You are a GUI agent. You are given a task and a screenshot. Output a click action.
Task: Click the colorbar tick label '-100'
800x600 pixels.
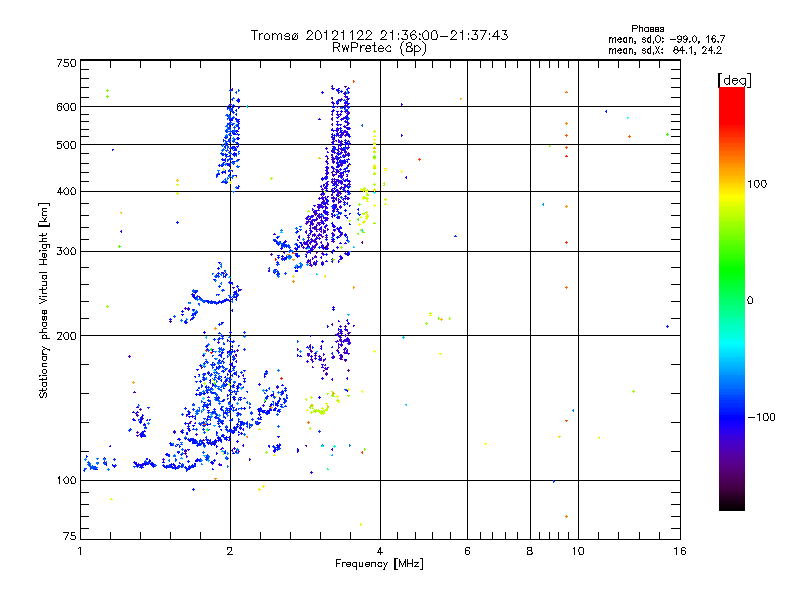coord(761,417)
